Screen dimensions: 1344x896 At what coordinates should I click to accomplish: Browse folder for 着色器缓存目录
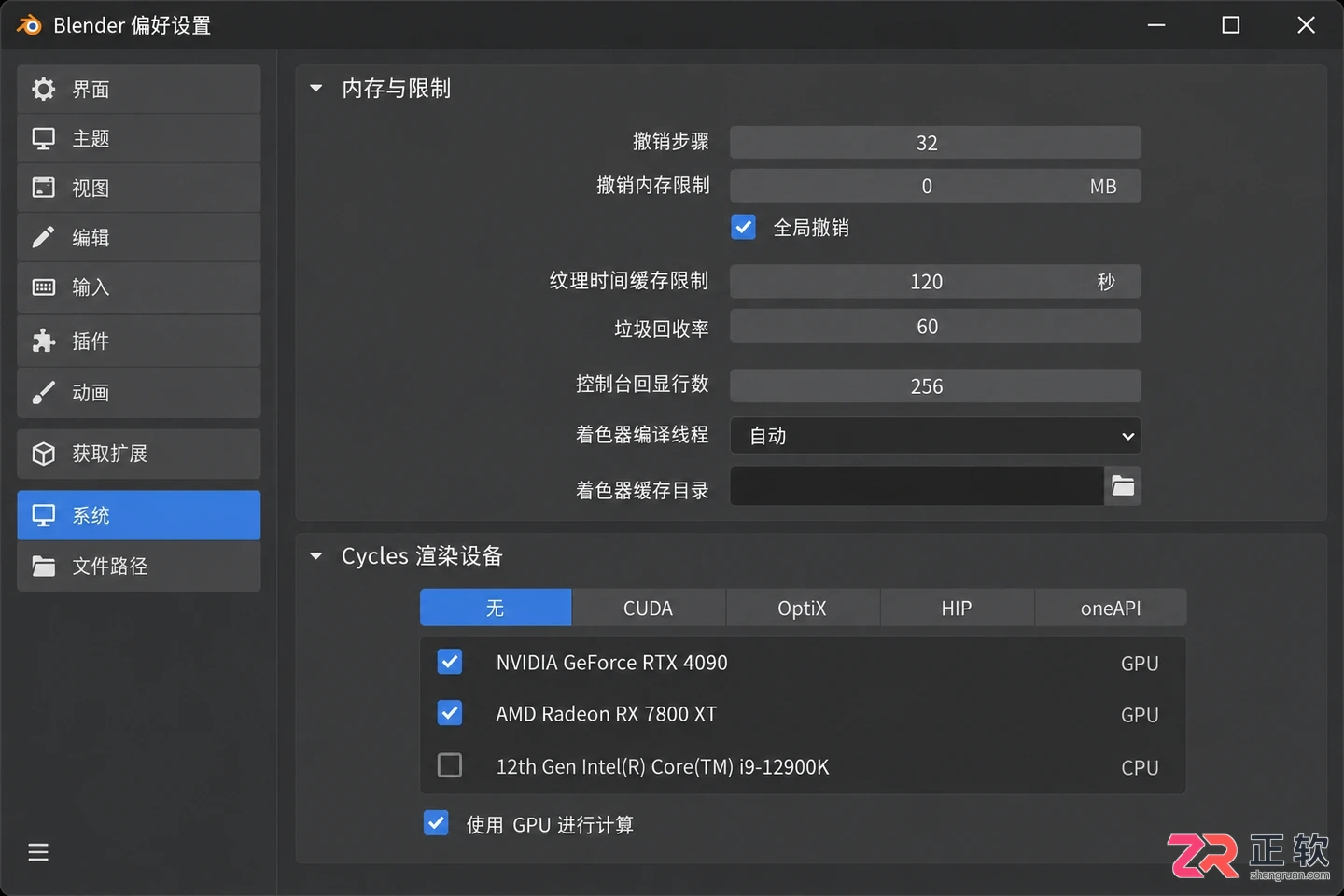tap(1123, 486)
